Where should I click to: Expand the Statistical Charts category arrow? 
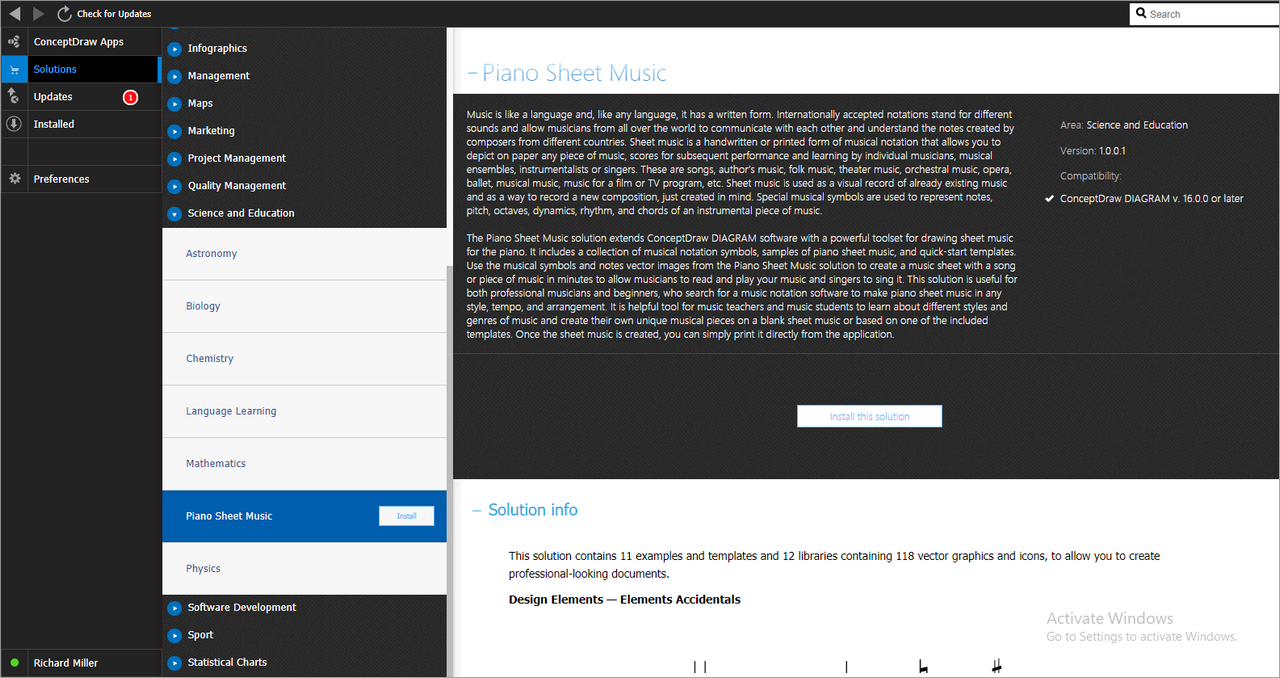point(175,662)
